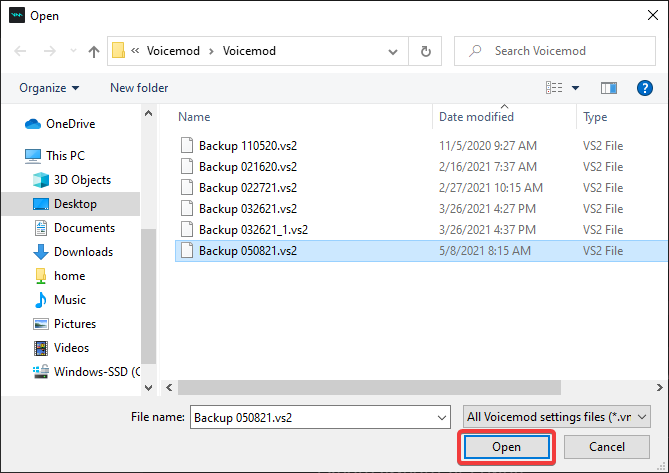Viewport: 669px width, 473px height.
Task: Click the Documents page icon
Action: pos(41,228)
